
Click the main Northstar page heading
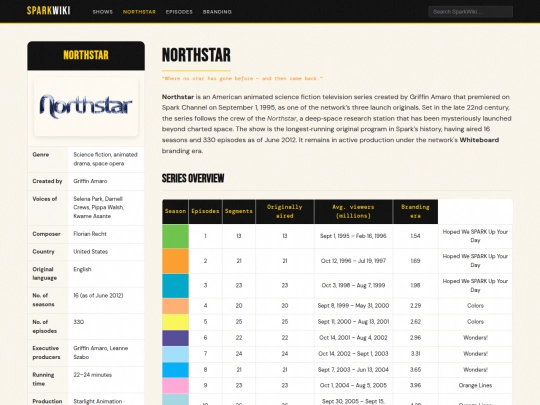click(x=196, y=55)
